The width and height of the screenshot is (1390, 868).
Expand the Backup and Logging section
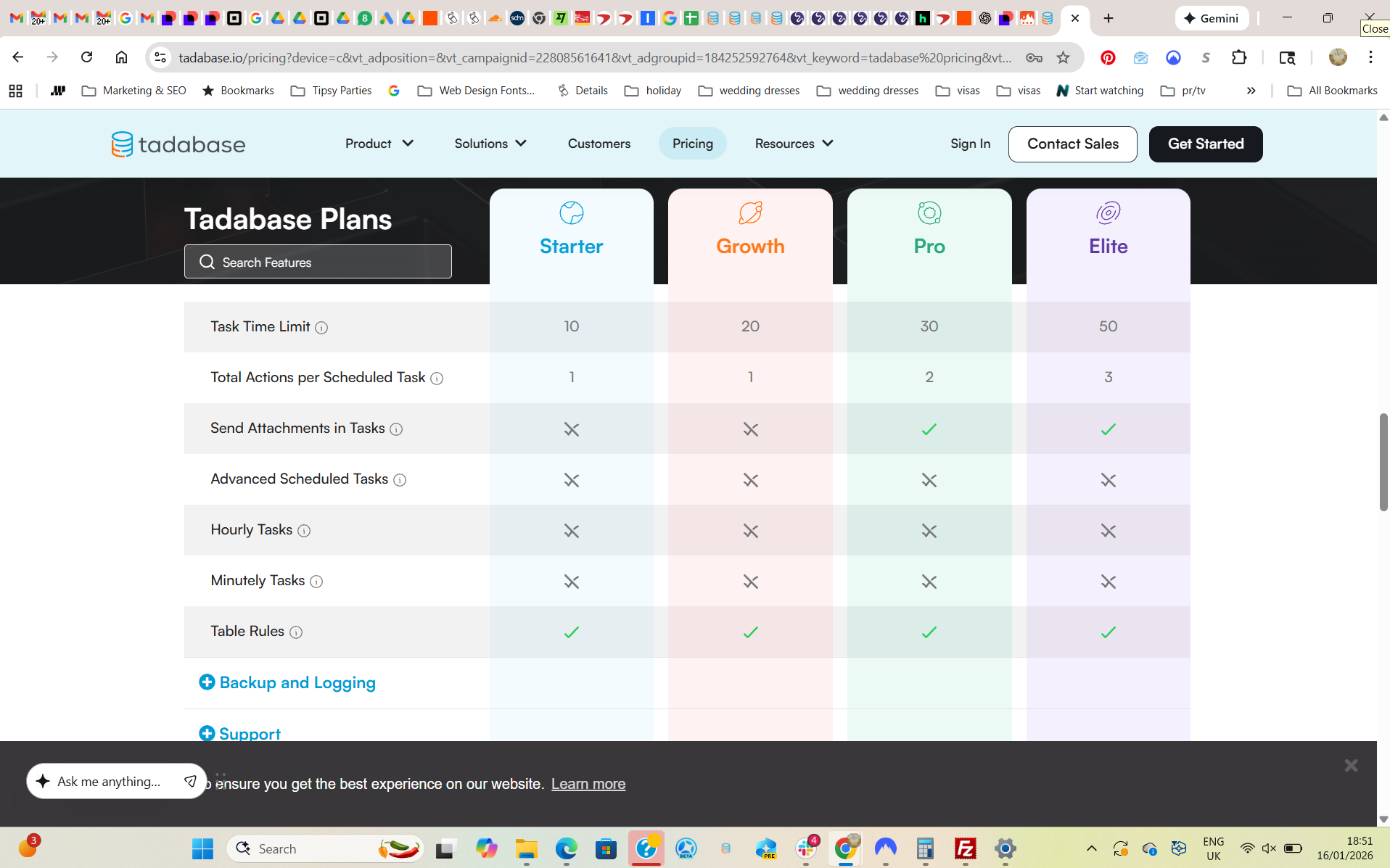287,682
